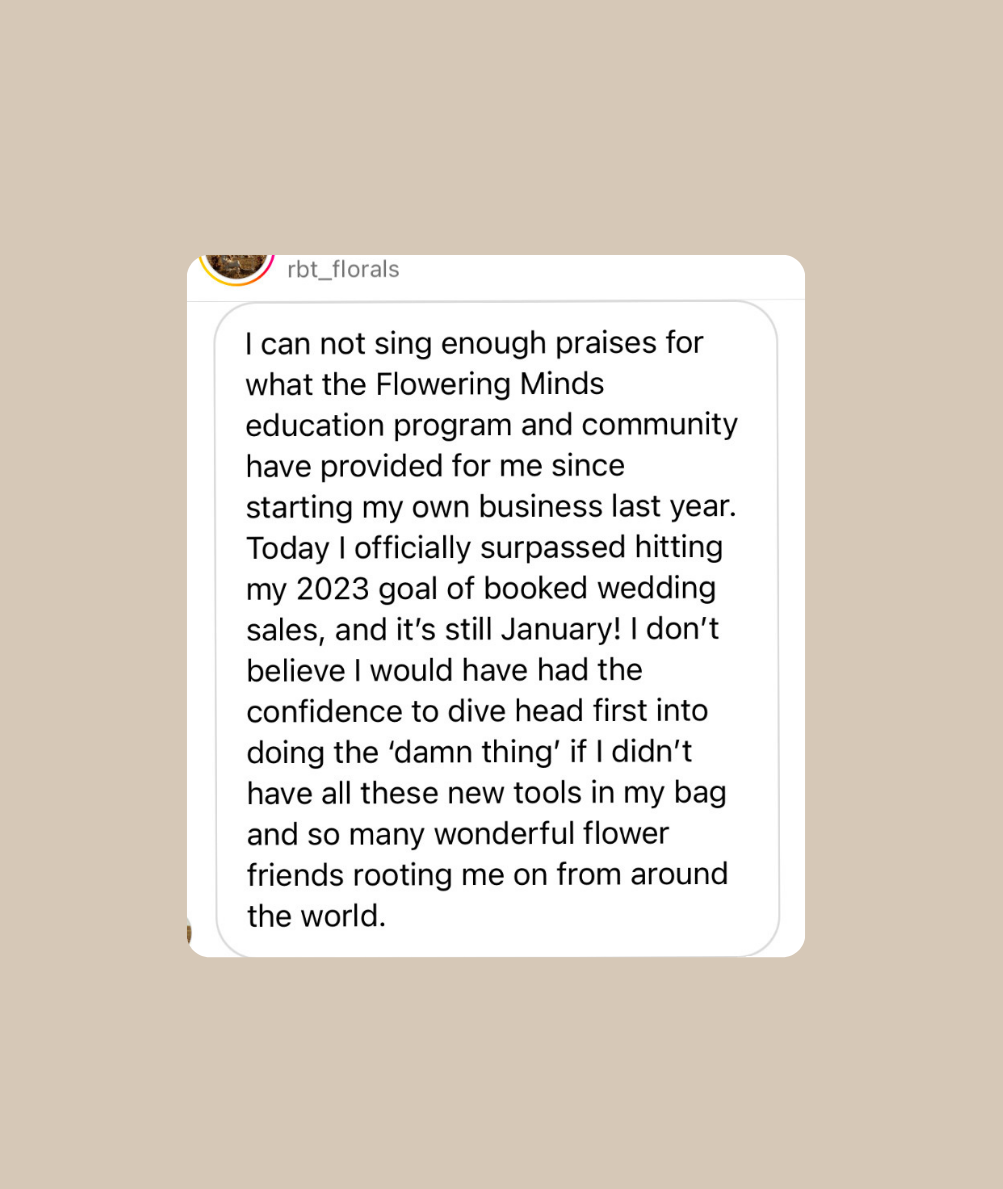
Task: Tap the story ring around the avatar
Action: coord(237,271)
